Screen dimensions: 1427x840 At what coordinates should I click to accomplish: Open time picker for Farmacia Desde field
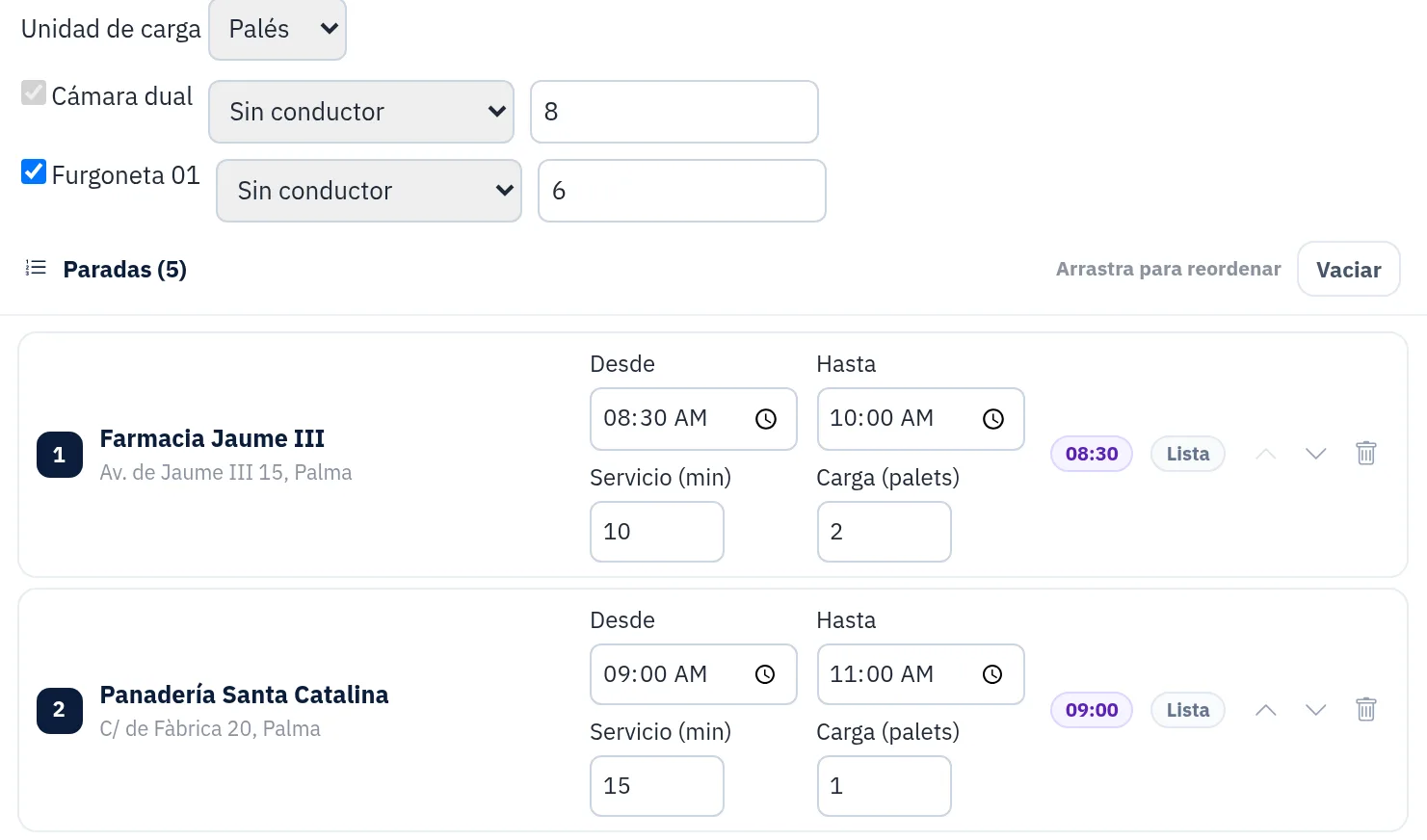(x=766, y=419)
